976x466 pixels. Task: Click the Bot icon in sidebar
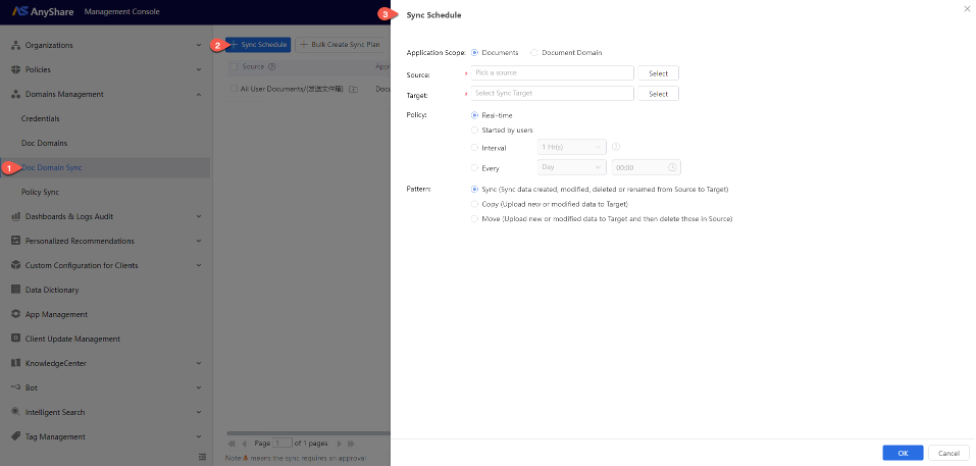(16, 388)
